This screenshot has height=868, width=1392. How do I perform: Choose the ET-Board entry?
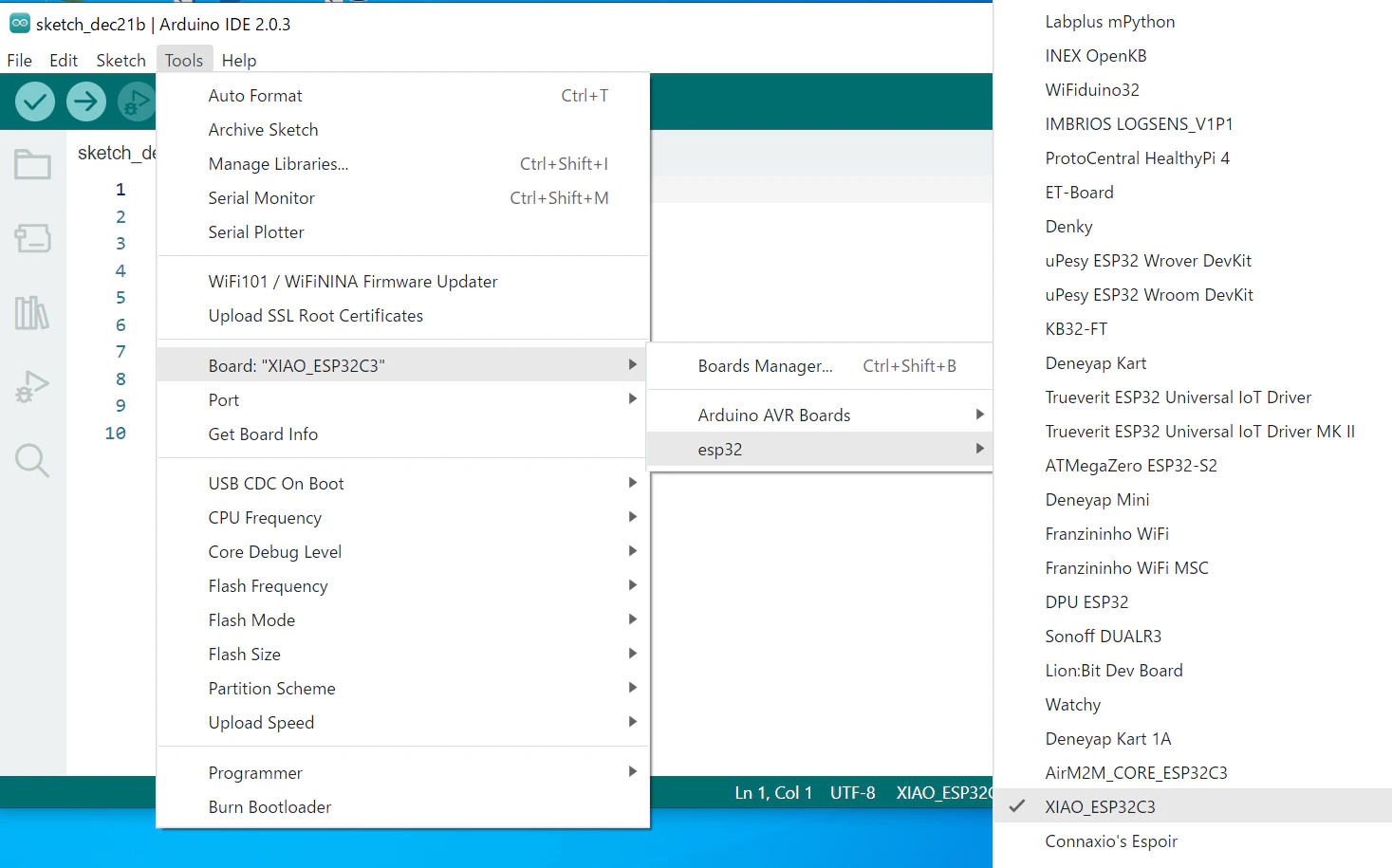1193,192
